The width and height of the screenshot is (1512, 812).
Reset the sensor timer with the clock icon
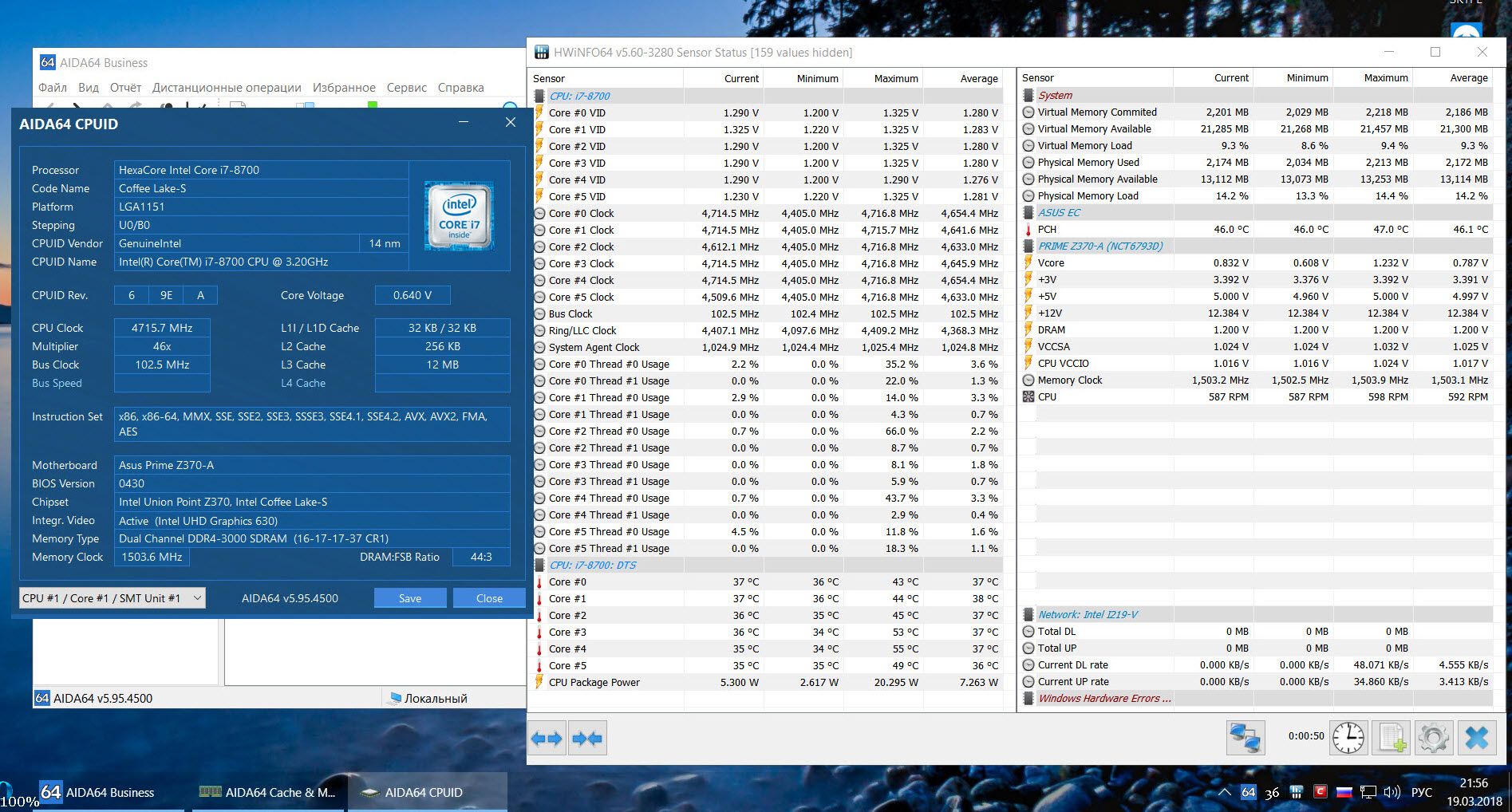coord(1348,738)
